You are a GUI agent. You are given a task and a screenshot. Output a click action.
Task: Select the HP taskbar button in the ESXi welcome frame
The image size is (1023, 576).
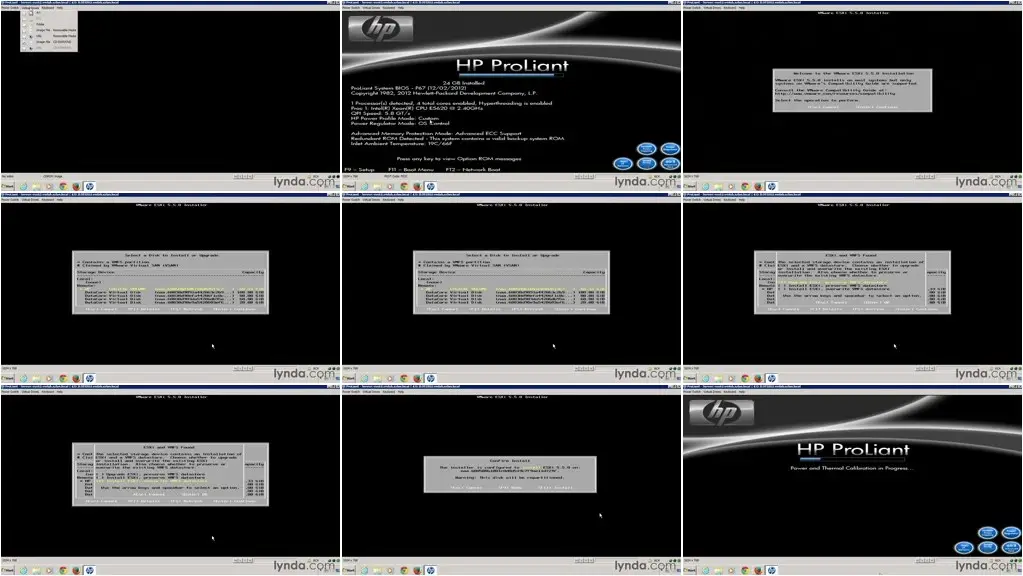click(x=772, y=187)
